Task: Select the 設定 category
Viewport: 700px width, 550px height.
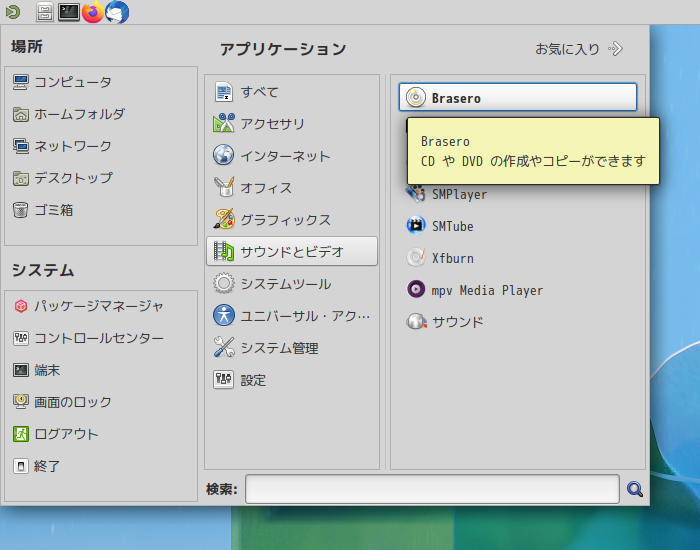Action: pyautogui.click(x=292, y=380)
